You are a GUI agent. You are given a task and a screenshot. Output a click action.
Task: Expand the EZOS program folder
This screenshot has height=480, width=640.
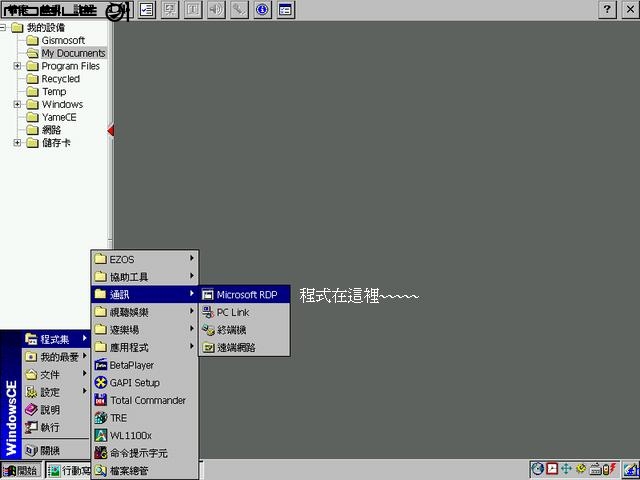click(x=144, y=259)
